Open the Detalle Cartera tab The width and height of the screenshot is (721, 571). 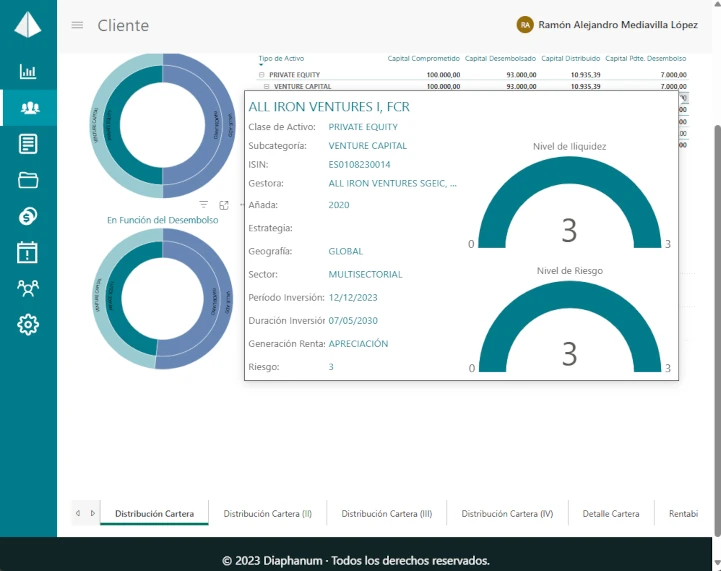tap(611, 514)
